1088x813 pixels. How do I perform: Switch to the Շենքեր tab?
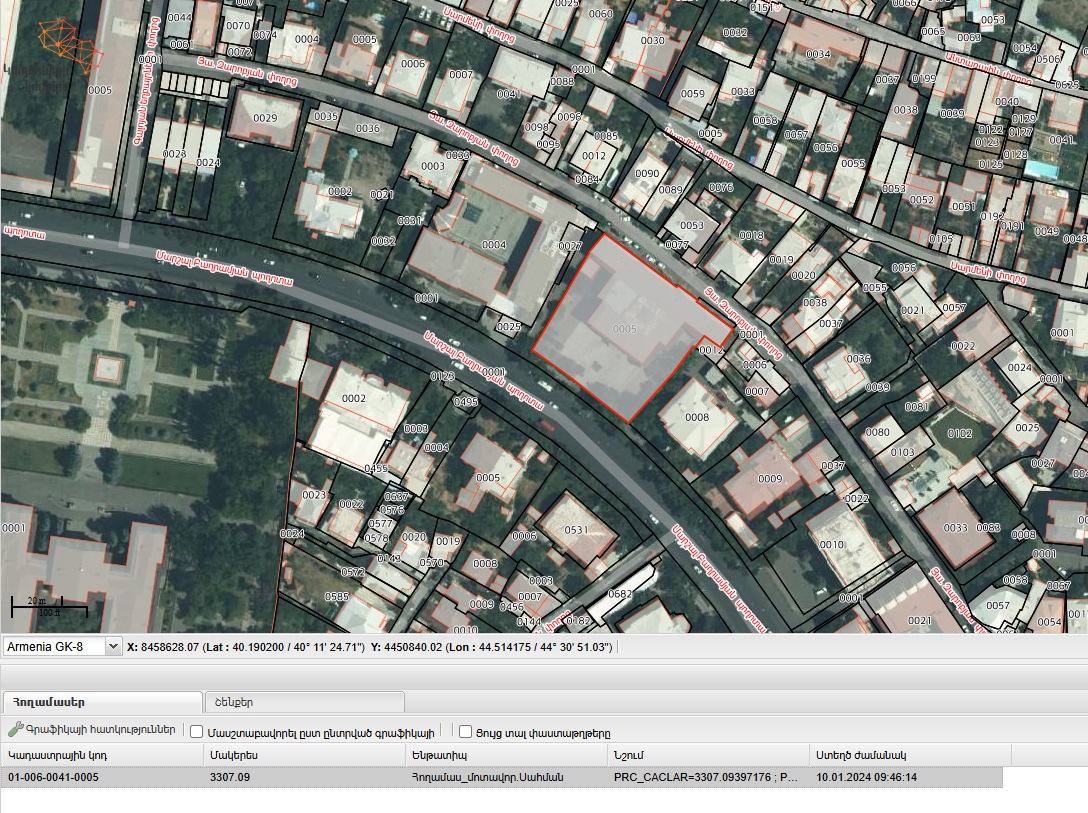pyautogui.click(x=304, y=702)
